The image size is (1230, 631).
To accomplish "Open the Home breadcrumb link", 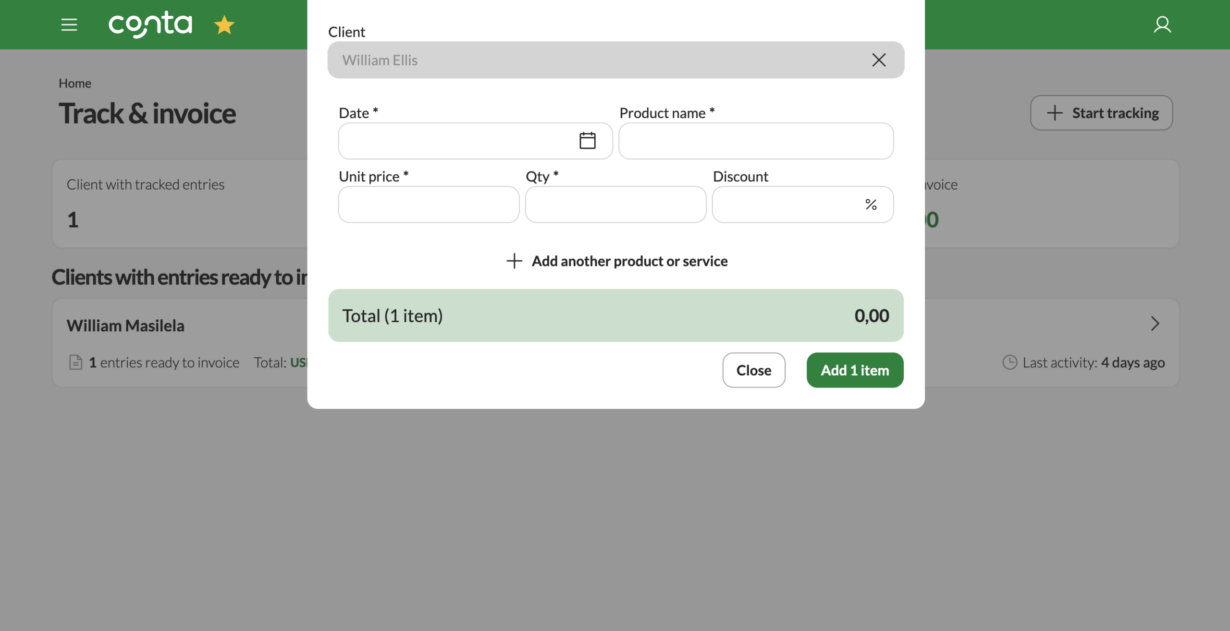I will 74,82.
